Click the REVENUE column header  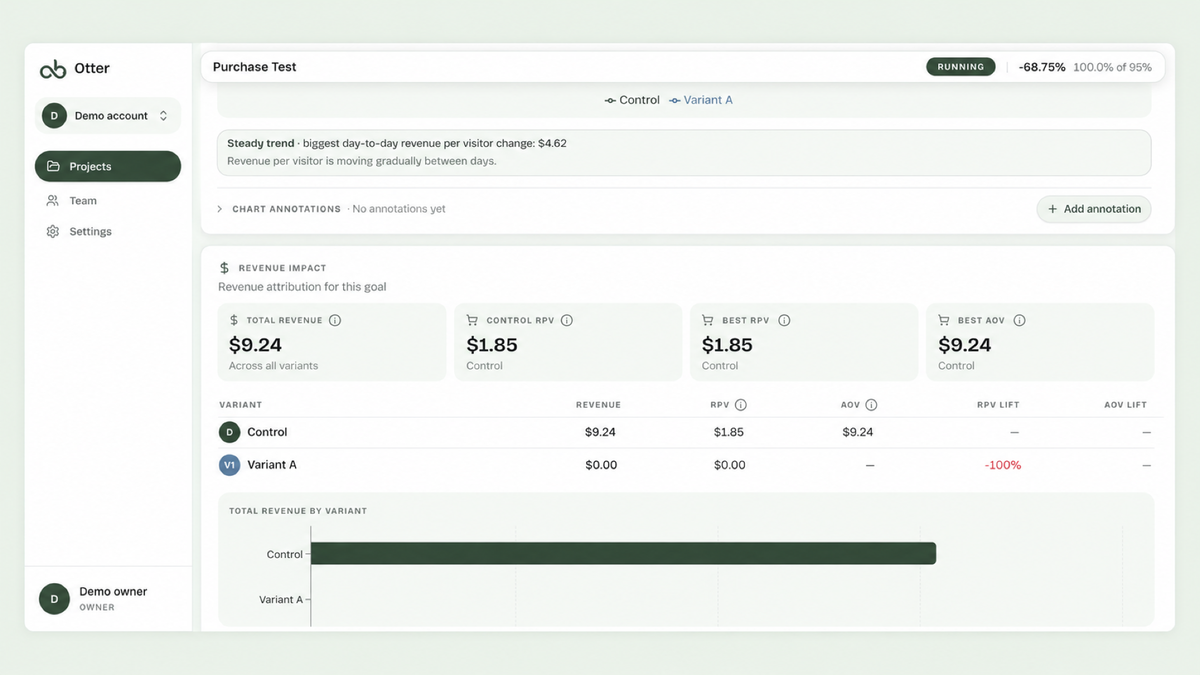coord(598,405)
